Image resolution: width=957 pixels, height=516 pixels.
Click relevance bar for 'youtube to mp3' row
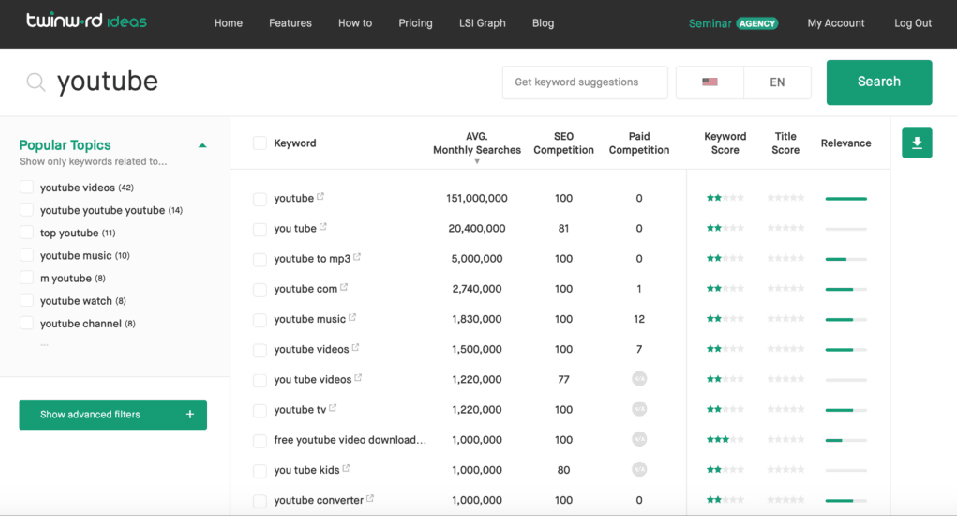846,260
